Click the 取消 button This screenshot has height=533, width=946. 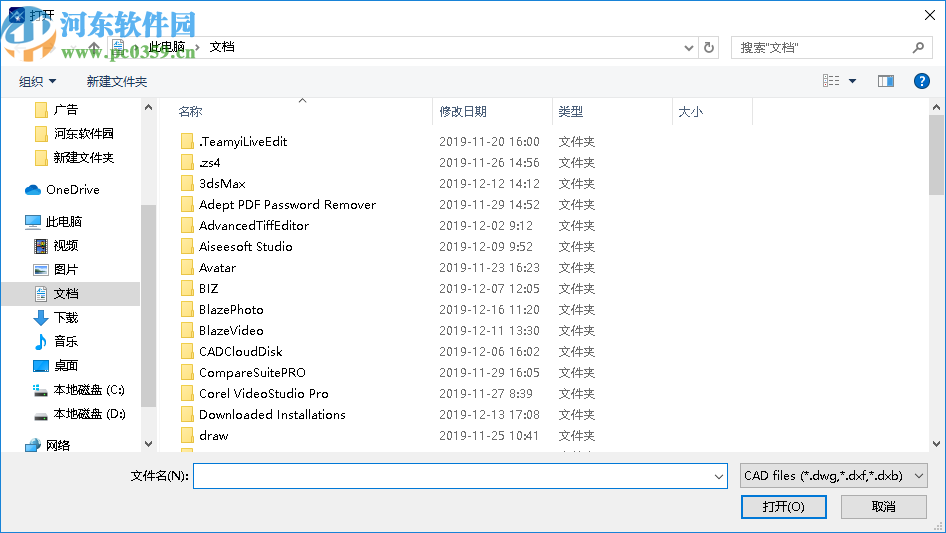(883, 506)
